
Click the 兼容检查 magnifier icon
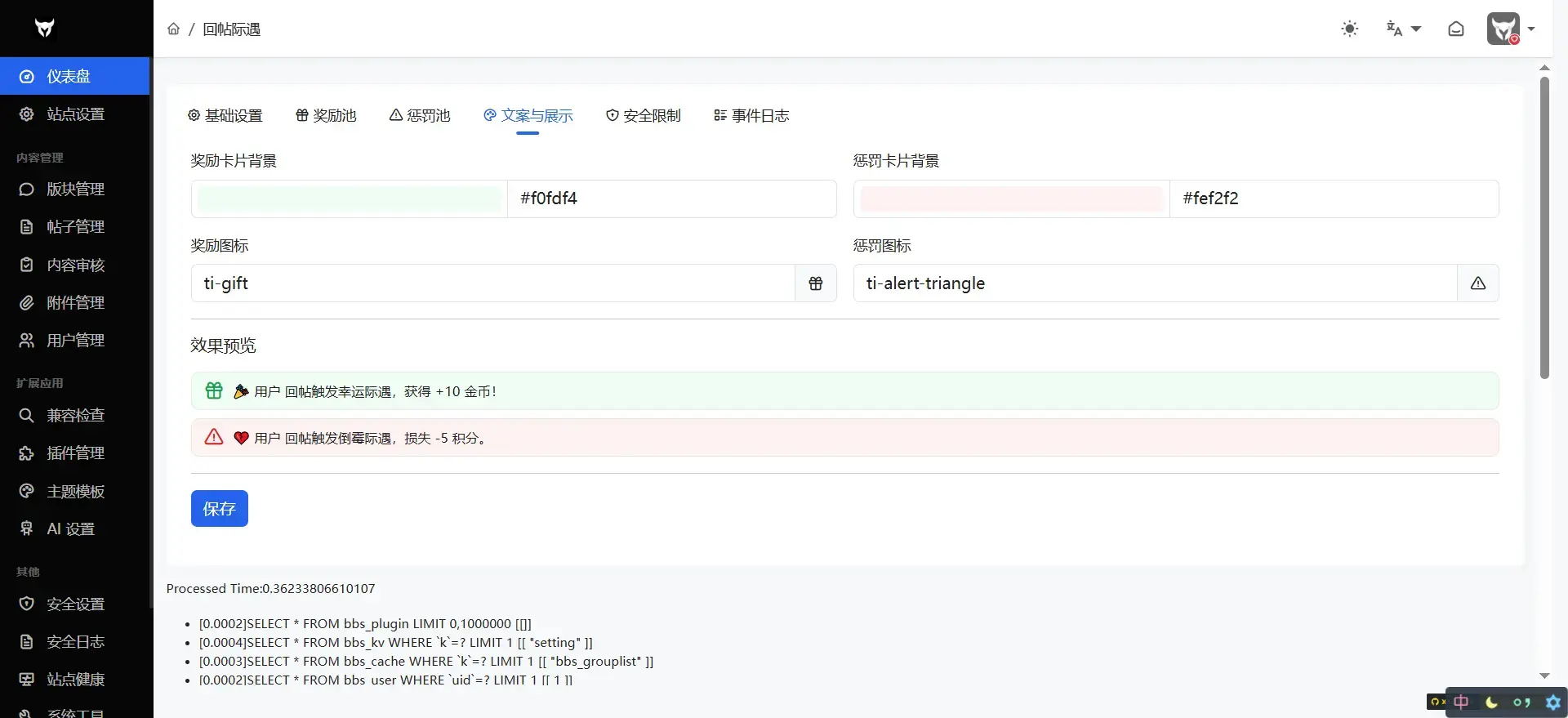[27, 416]
